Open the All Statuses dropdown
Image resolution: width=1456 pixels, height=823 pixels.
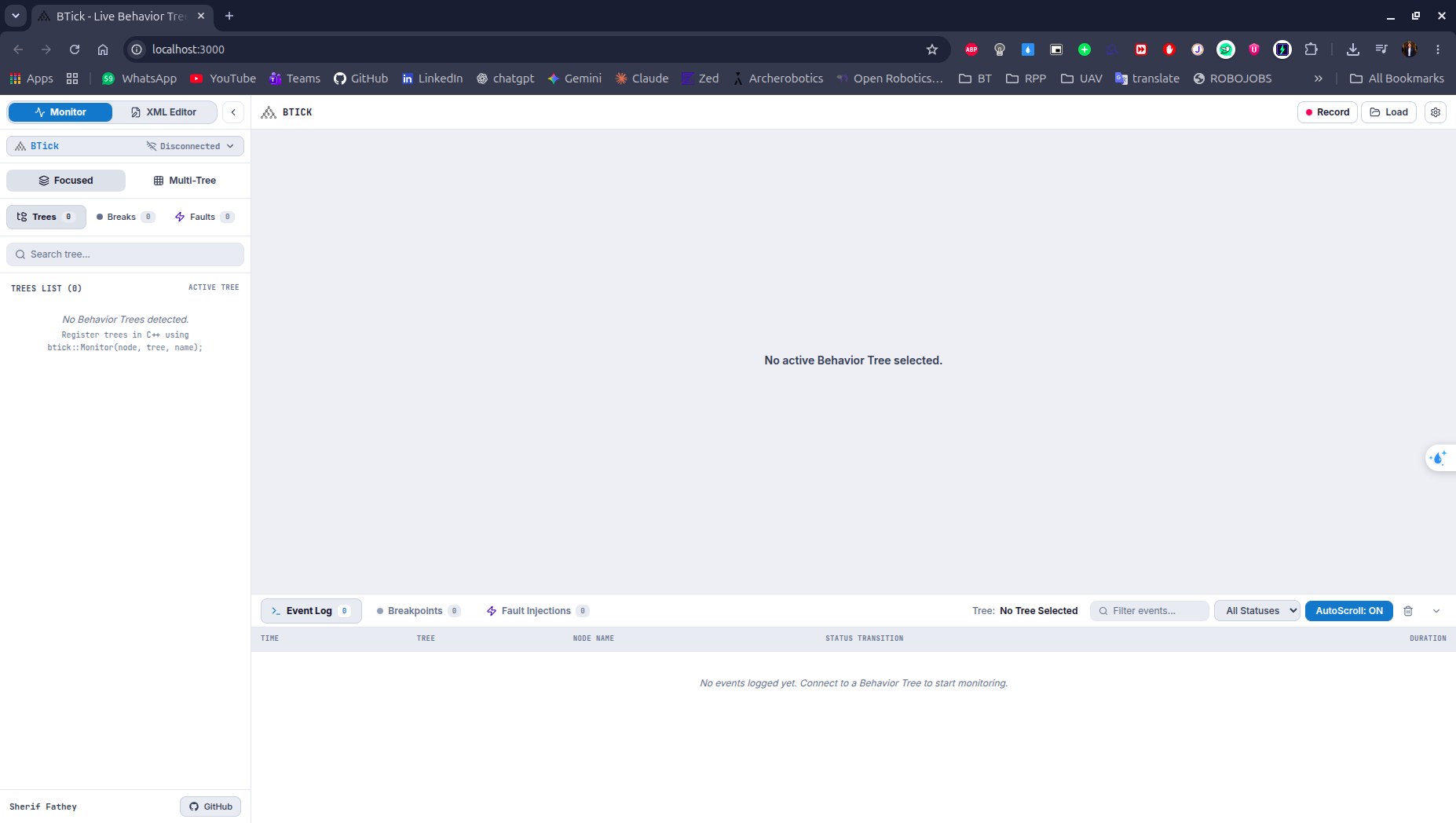tap(1257, 611)
